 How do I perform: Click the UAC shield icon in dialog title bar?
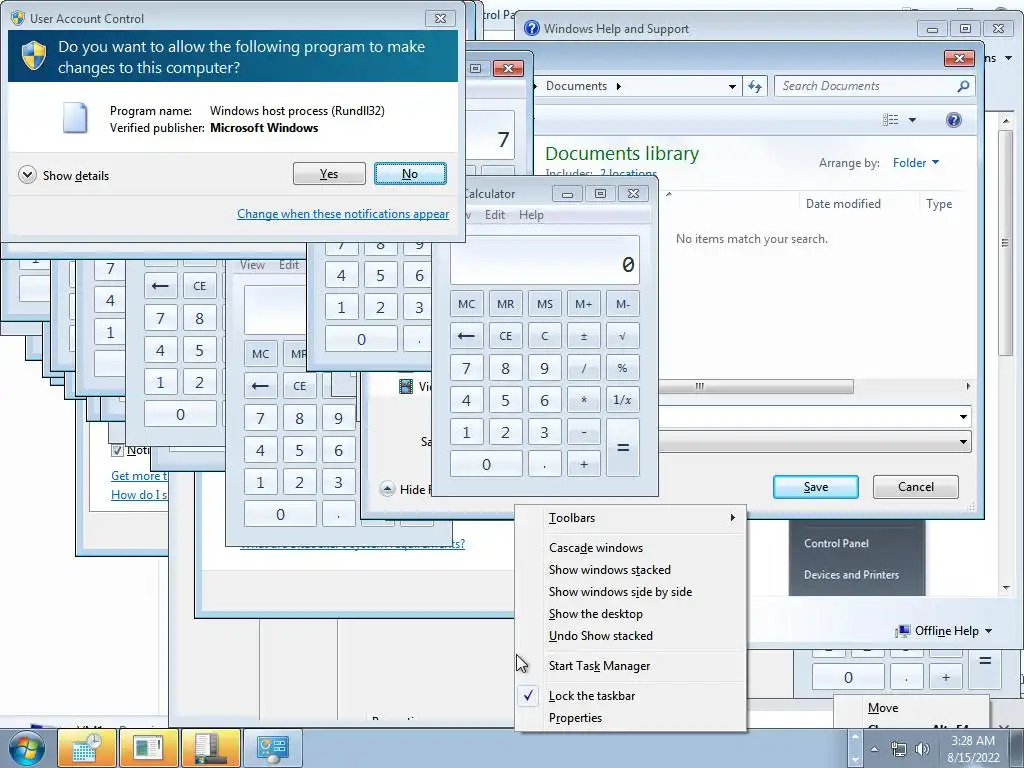[18, 18]
